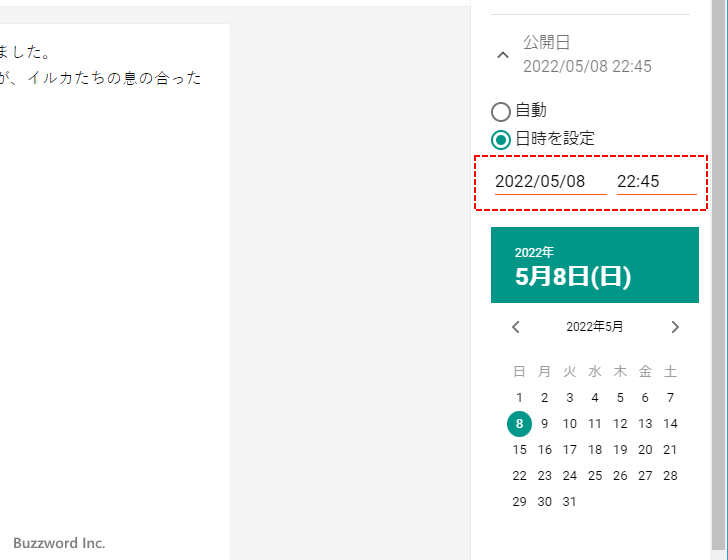Select May 30 in the calendar

coord(545,501)
